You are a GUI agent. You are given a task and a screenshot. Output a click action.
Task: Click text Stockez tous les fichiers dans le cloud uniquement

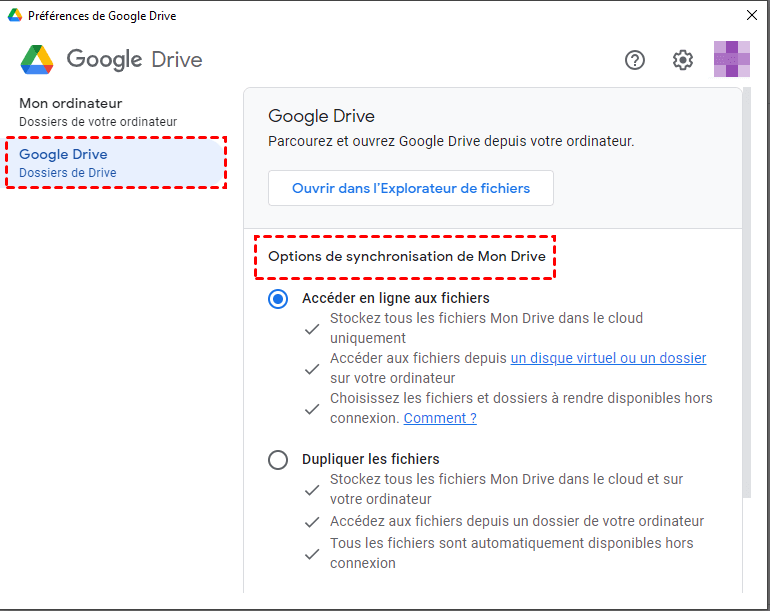[x=486, y=328]
